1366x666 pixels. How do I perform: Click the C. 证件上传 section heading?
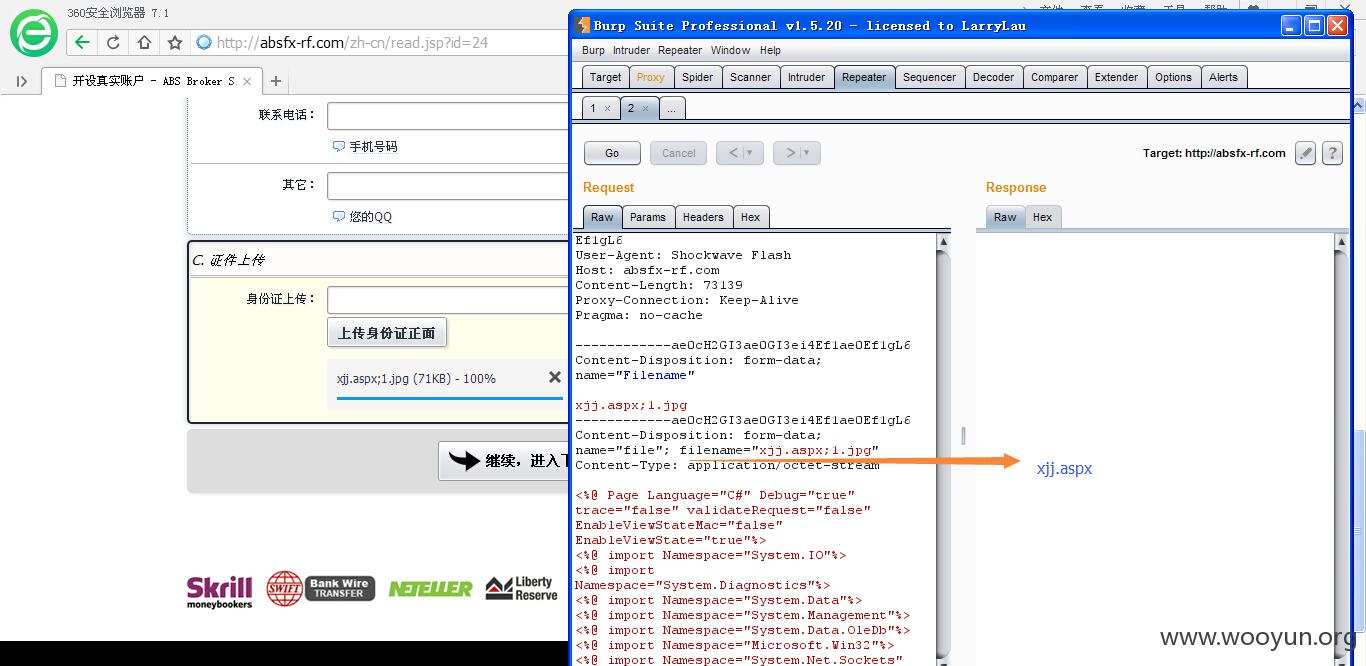[228, 260]
